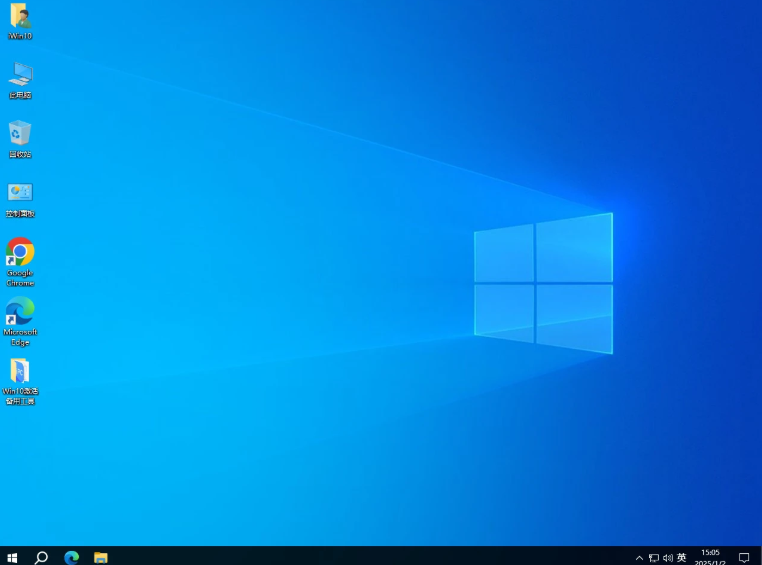Viewport: 762px width, 565px height.
Task: Open the Action Center notifications icon
Action: click(744, 558)
